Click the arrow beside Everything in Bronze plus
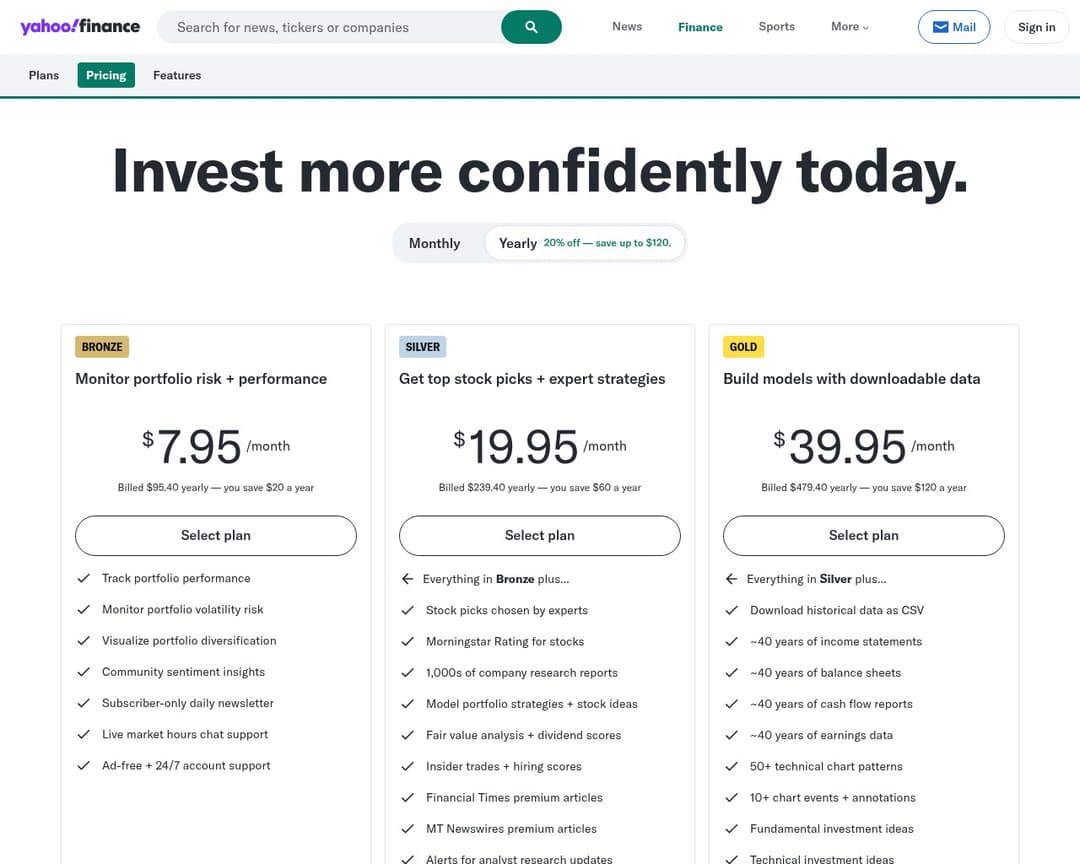 408,578
